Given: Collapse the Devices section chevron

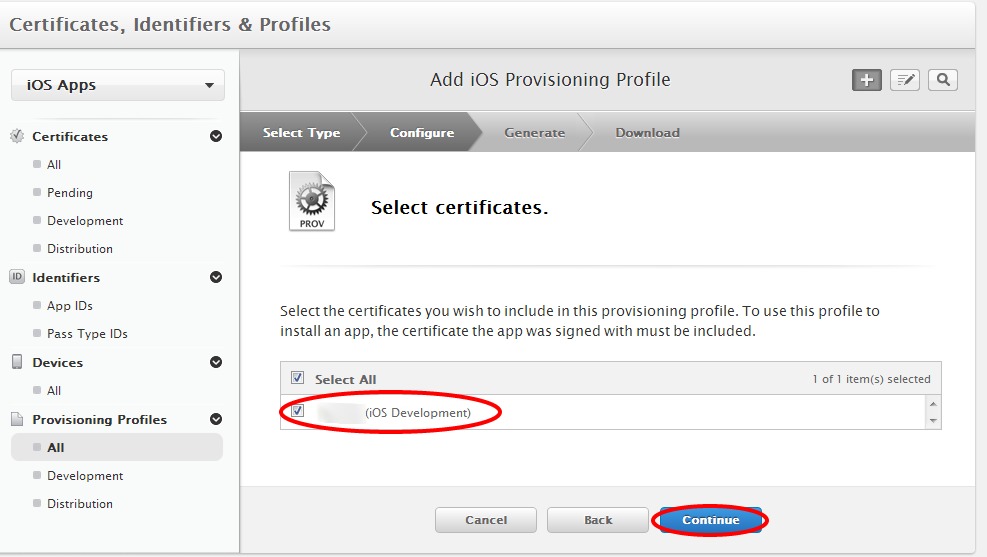Looking at the screenshot, I should click(x=216, y=362).
